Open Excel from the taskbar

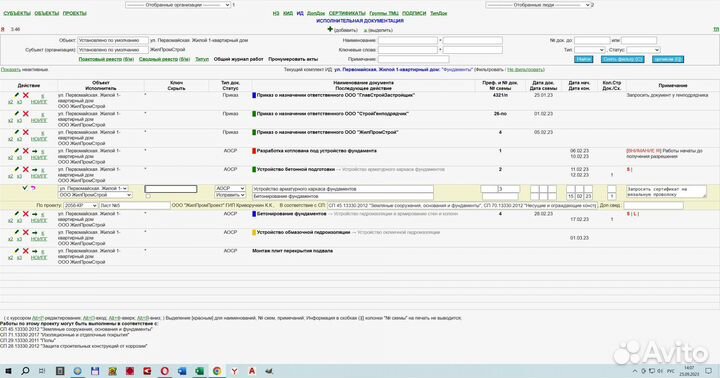point(199,371)
